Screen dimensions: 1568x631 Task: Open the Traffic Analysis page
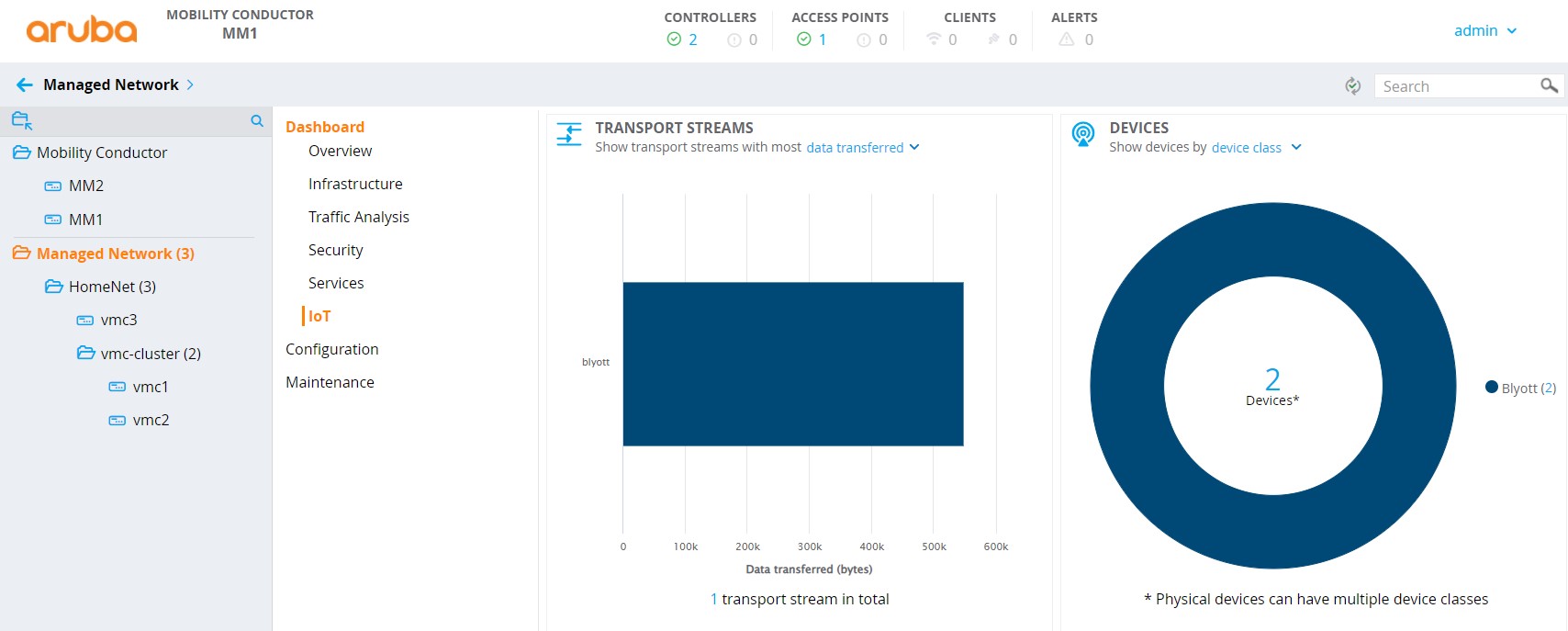(359, 217)
